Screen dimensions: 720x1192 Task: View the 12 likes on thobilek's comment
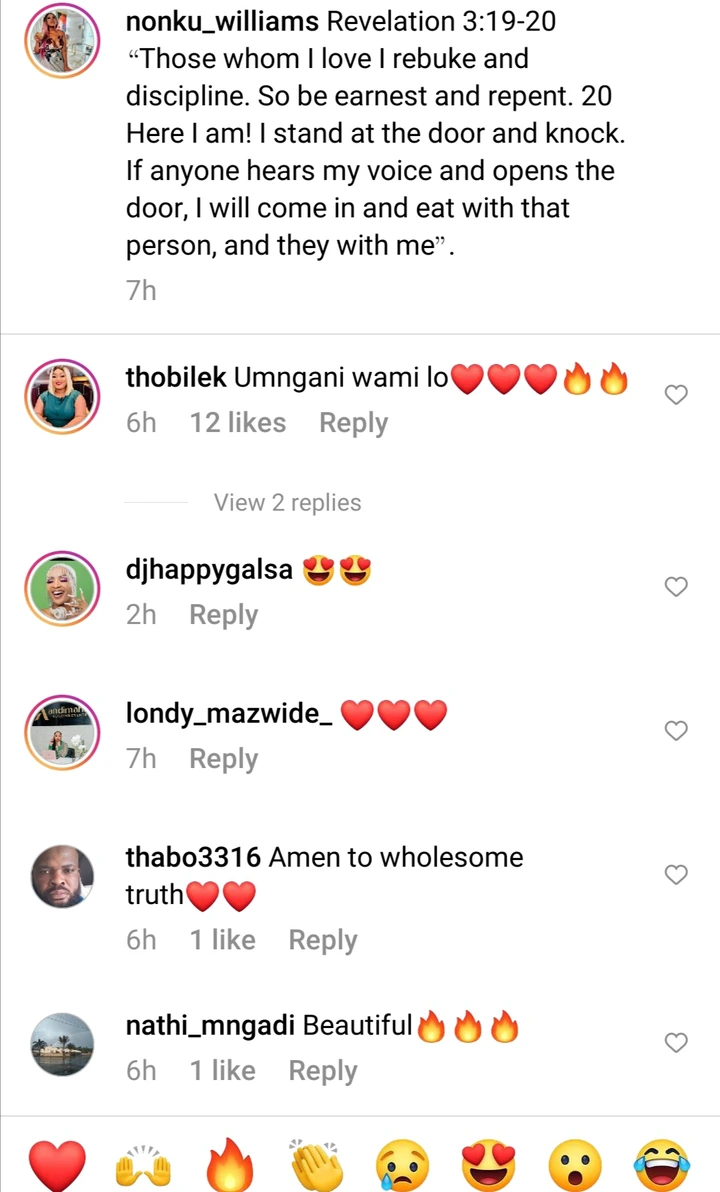coord(238,423)
